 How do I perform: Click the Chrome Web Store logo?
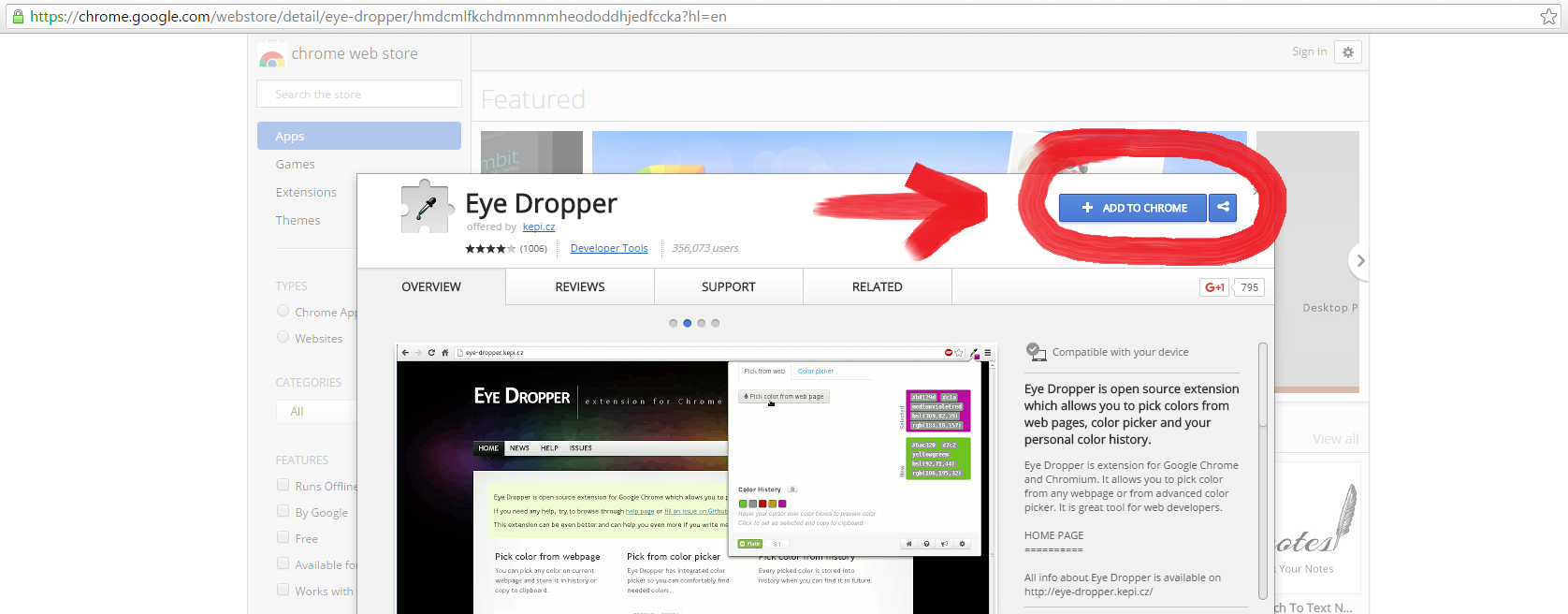click(x=272, y=55)
